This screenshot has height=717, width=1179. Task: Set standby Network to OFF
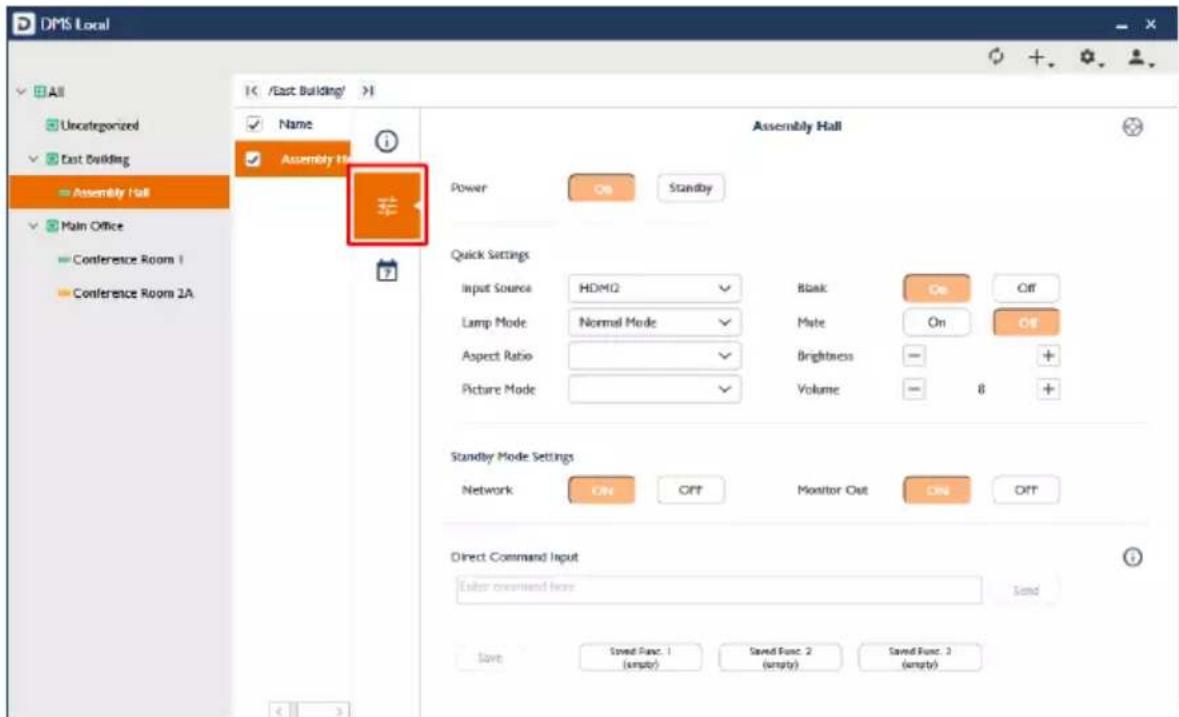click(x=690, y=490)
